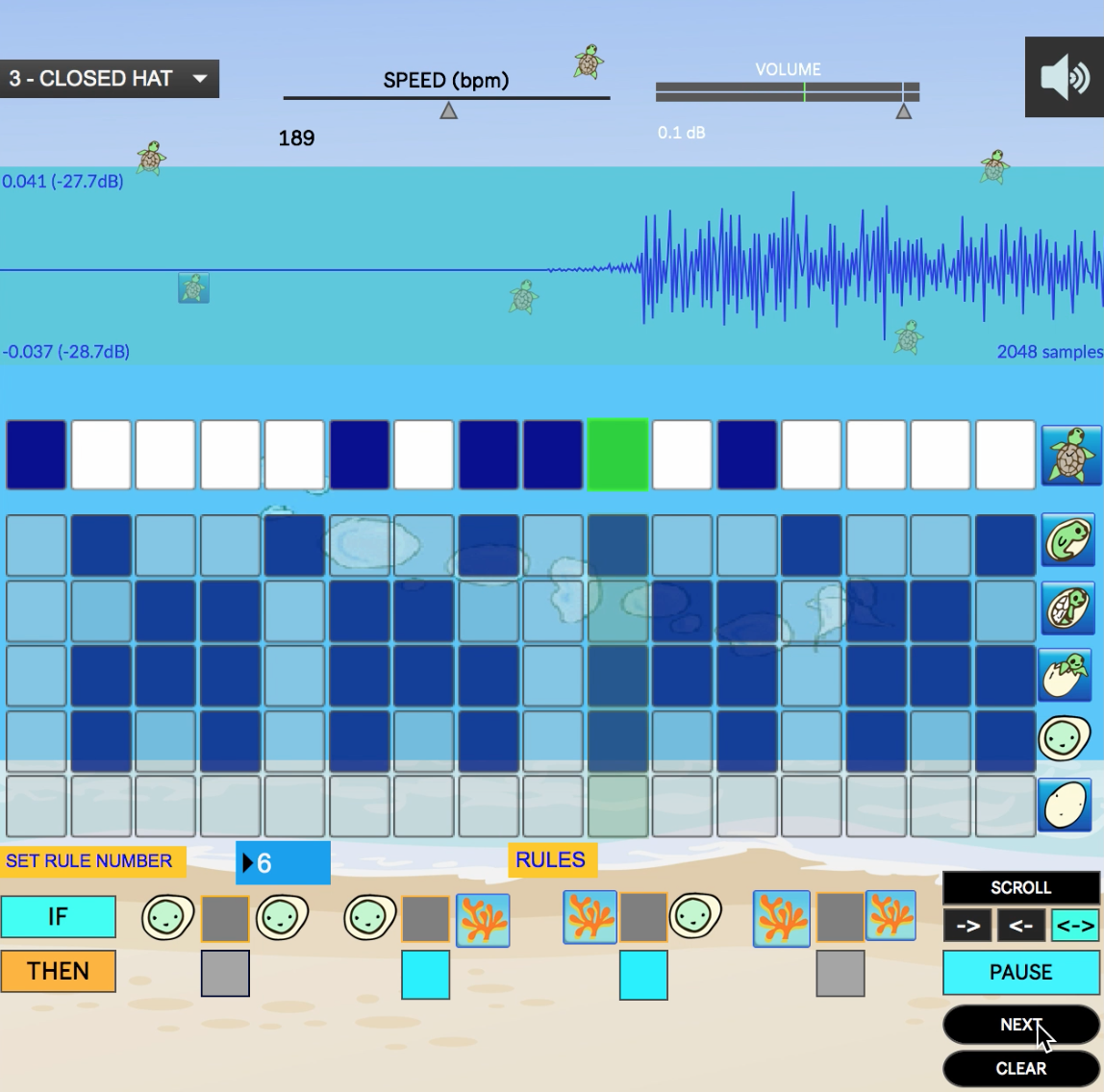Activate an empty white step in the top row
Image resolution: width=1104 pixels, height=1092 pixels.
[100, 454]
